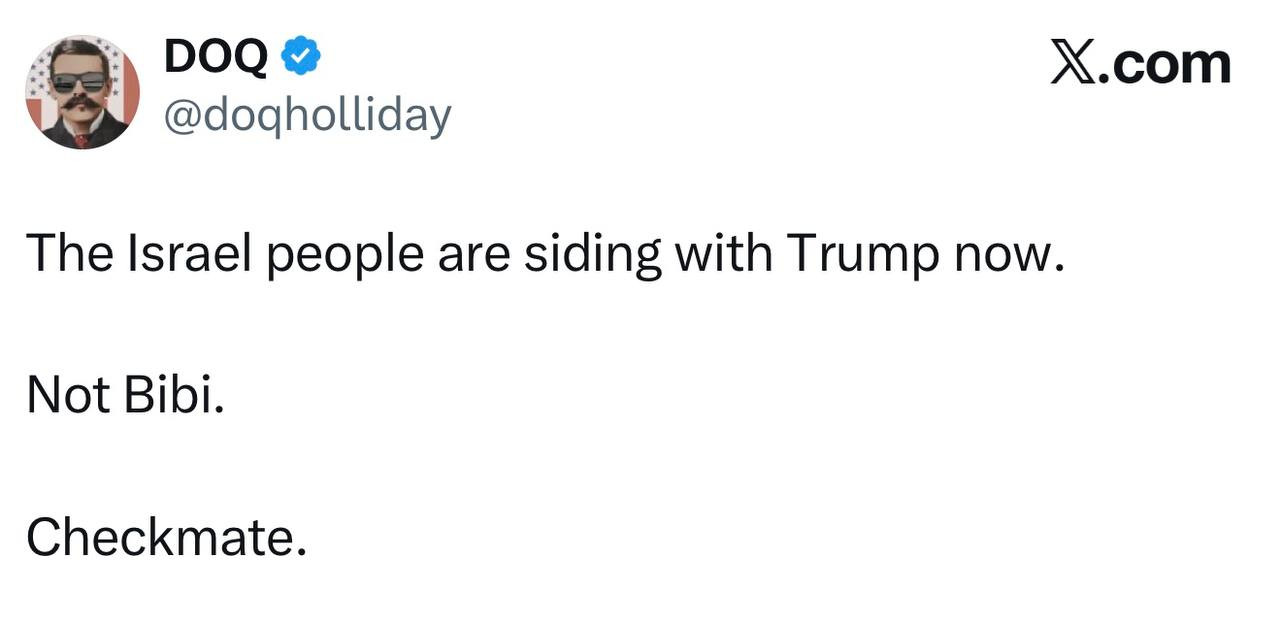
Task: Click the blue verified checkmark badge
Action: coord(301,56)
